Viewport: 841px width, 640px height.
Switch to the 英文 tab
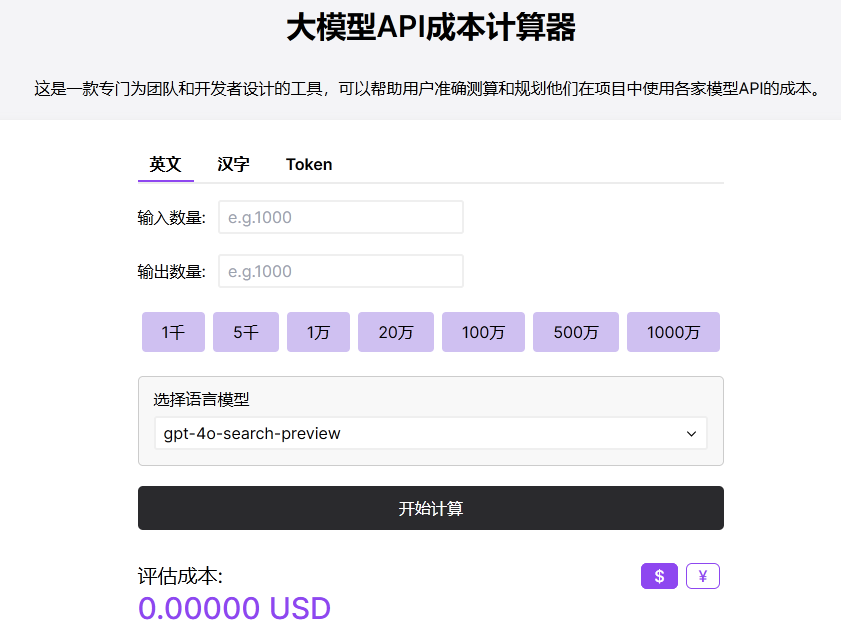(x=165, y=164)
